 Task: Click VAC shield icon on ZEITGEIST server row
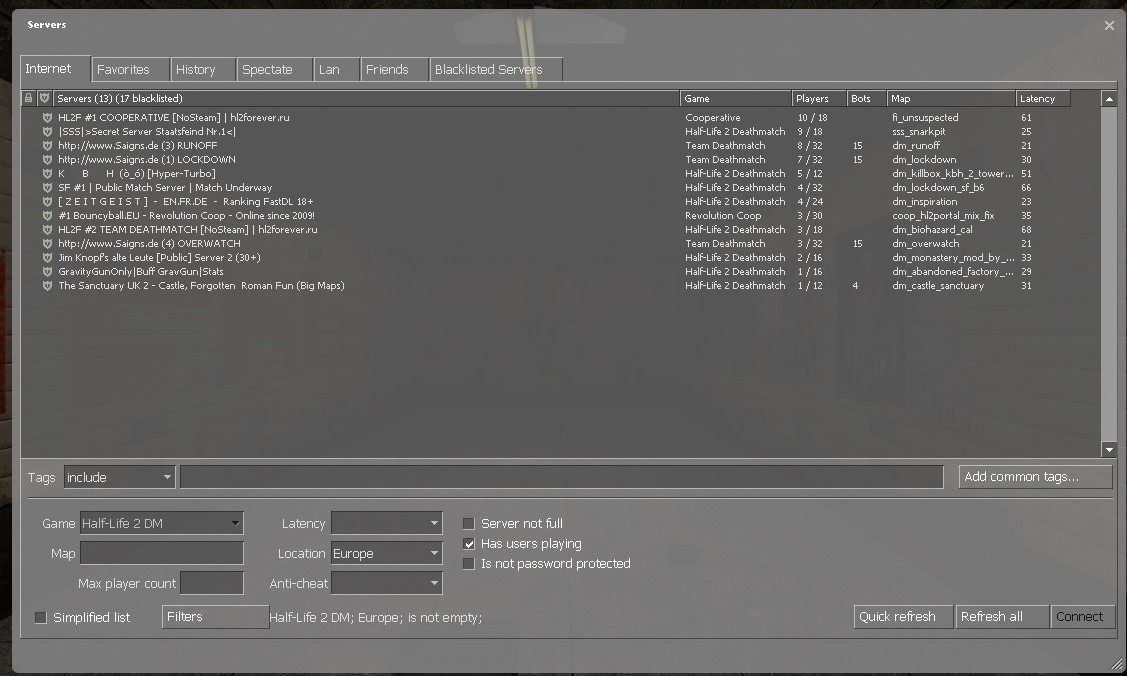(47, 202)
